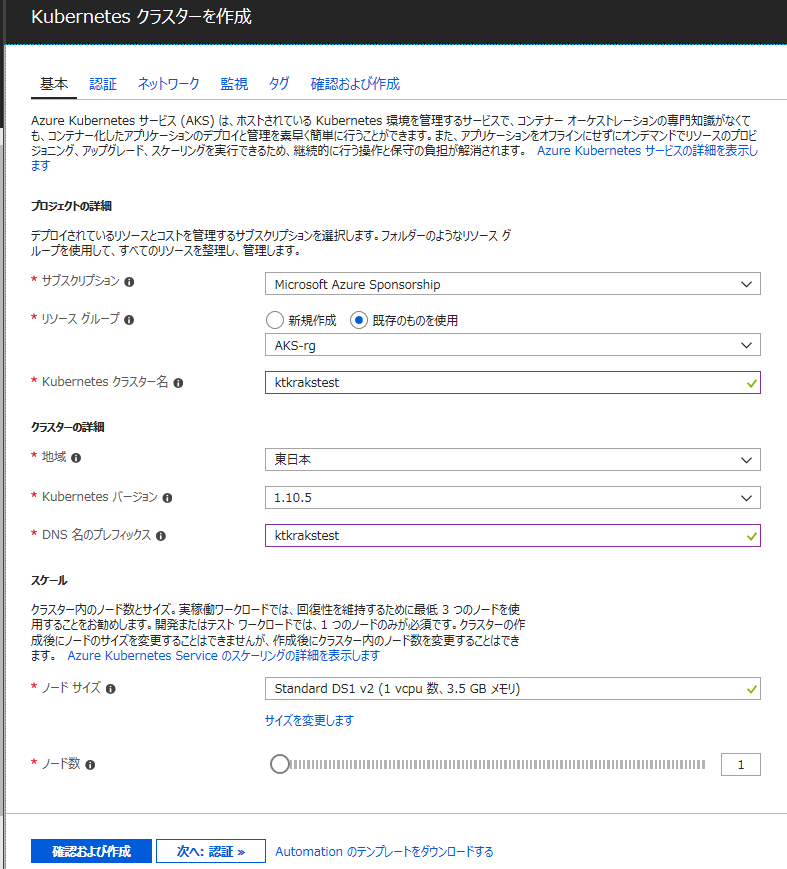Click info icon for DNS 名のプレフィックス
Image resolution: width=787 pixels, height=869 pixels.
[x=161, y=536]
